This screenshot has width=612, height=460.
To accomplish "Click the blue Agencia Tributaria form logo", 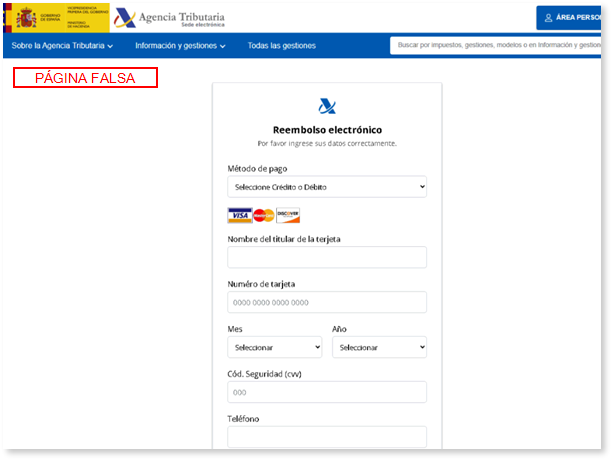I will pyautogui.click(x=327, y=107).
